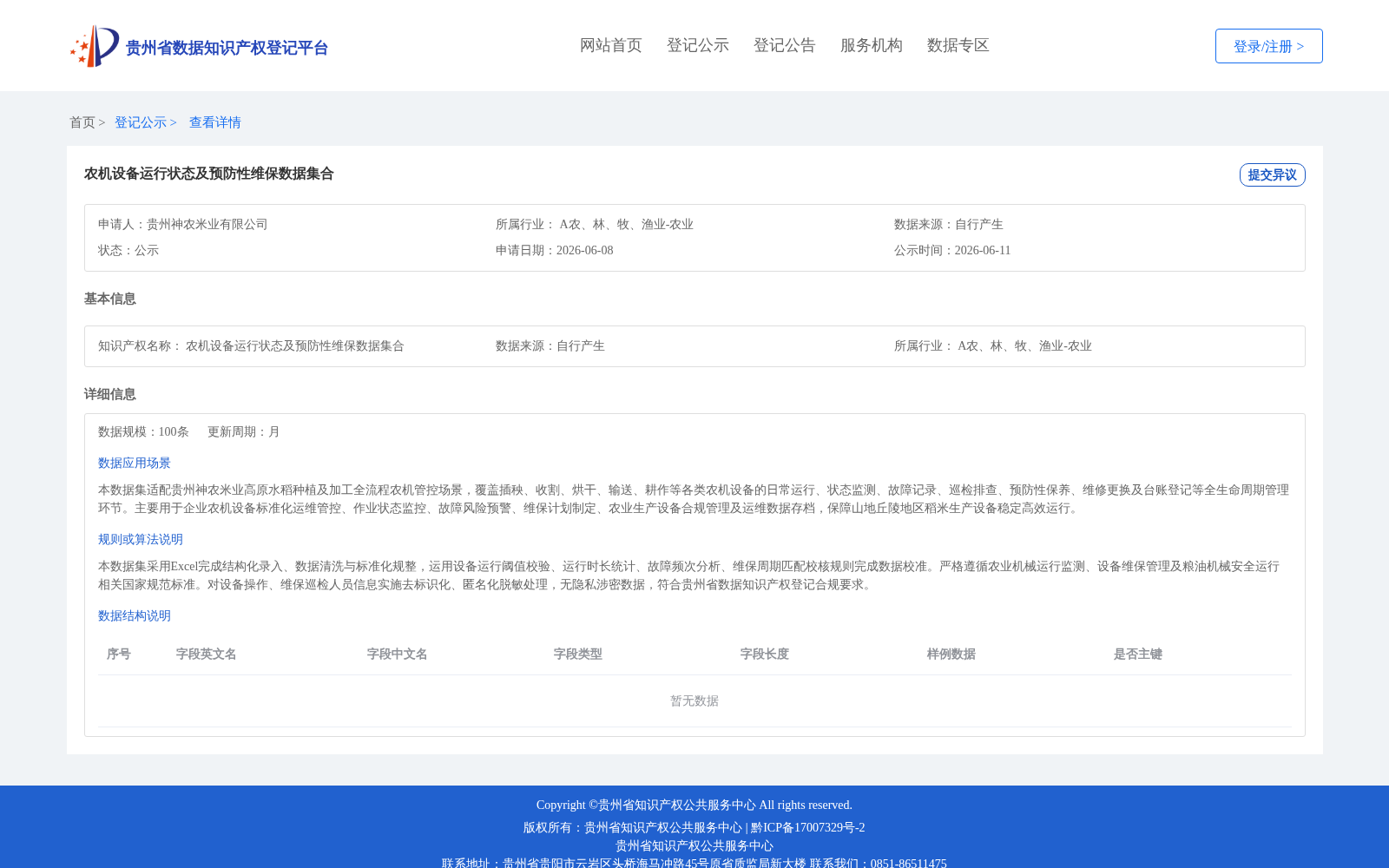Click the 字段英文名 column header
Image resolution: width=1389 pixels, height=868 pixels.
[x=207, y=654]
